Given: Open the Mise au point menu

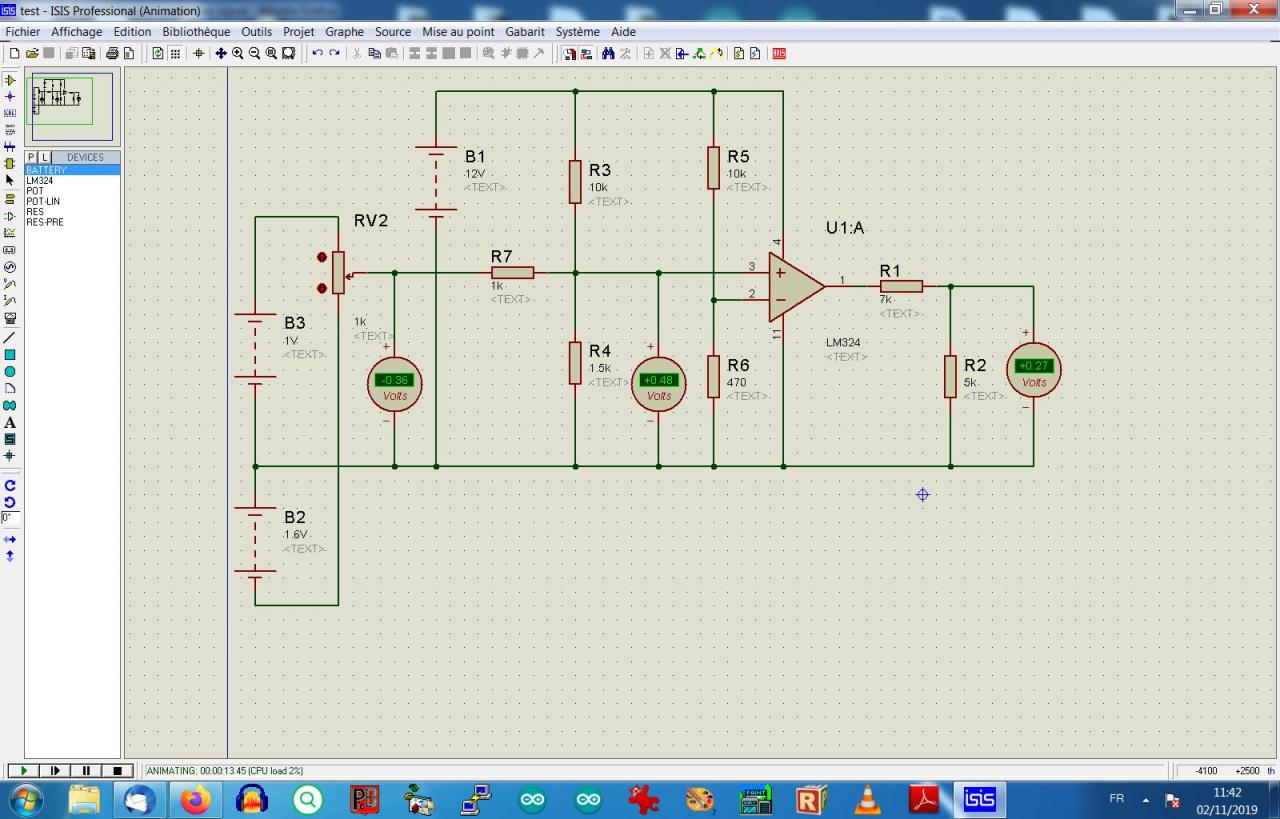Looking at the screenshot, I should pos(458,32).
